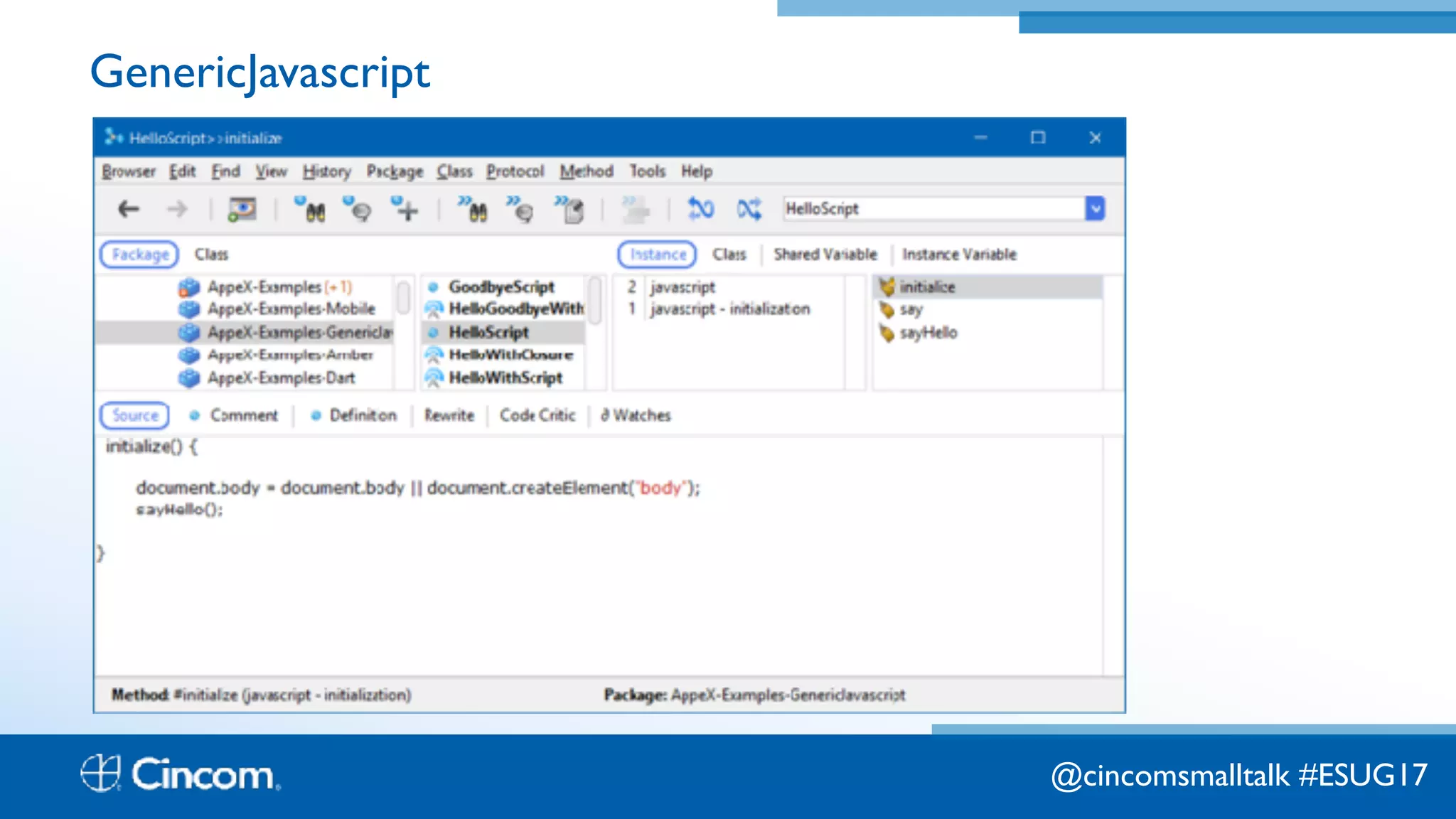This screenshot has width=1456, height=819.
Task: Click the initialize method icon
Action: 887,287
